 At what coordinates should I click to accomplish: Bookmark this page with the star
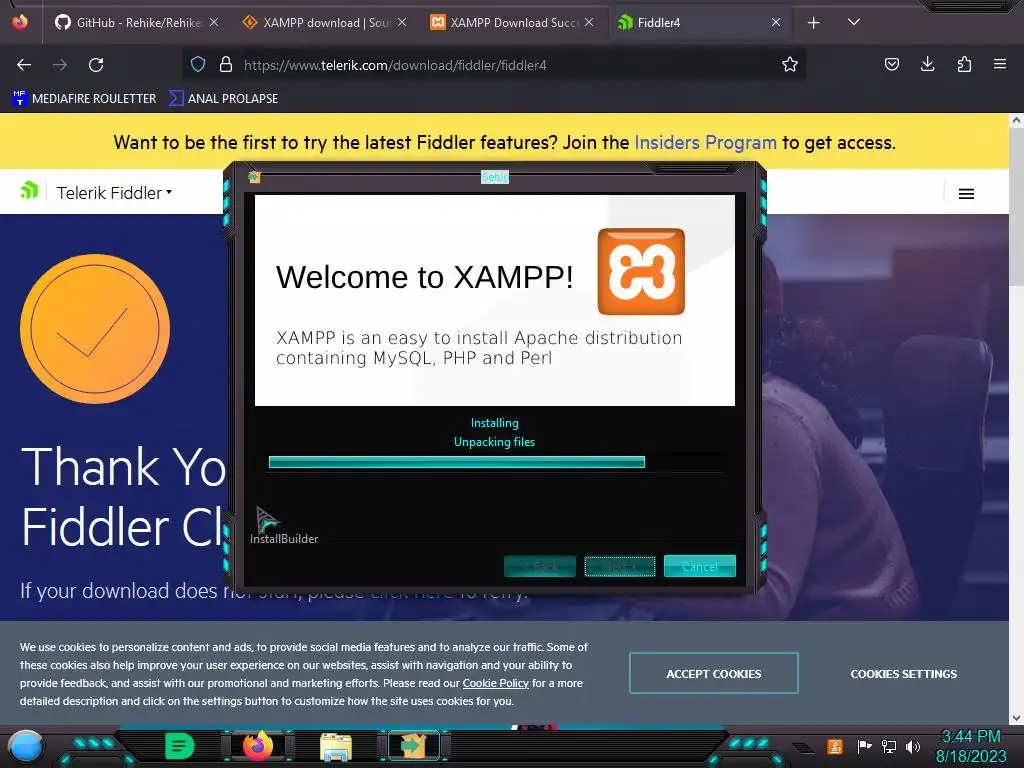pyautogui.click(x=790, y=64)
